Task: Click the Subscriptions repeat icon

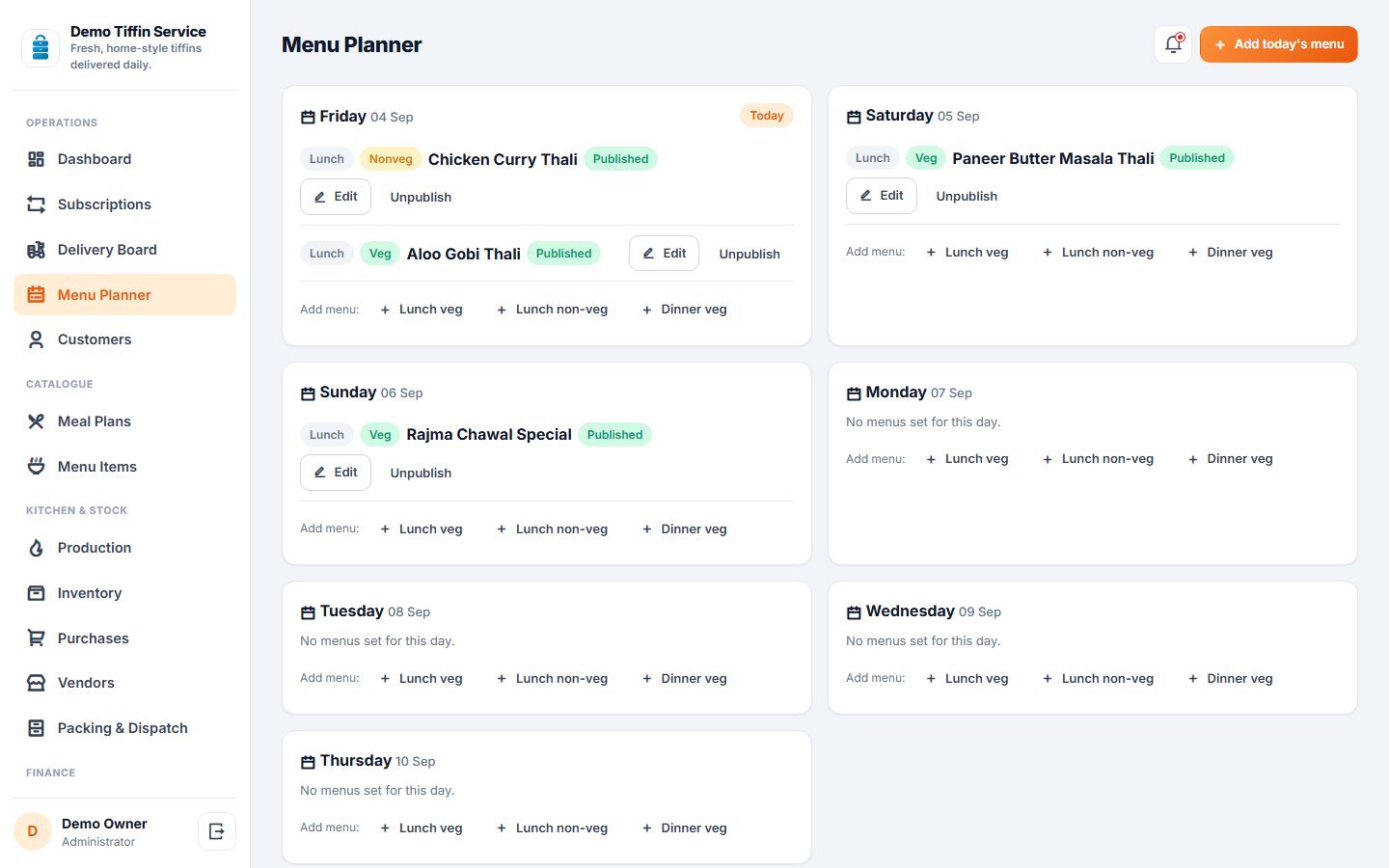Action: [37, 204]
